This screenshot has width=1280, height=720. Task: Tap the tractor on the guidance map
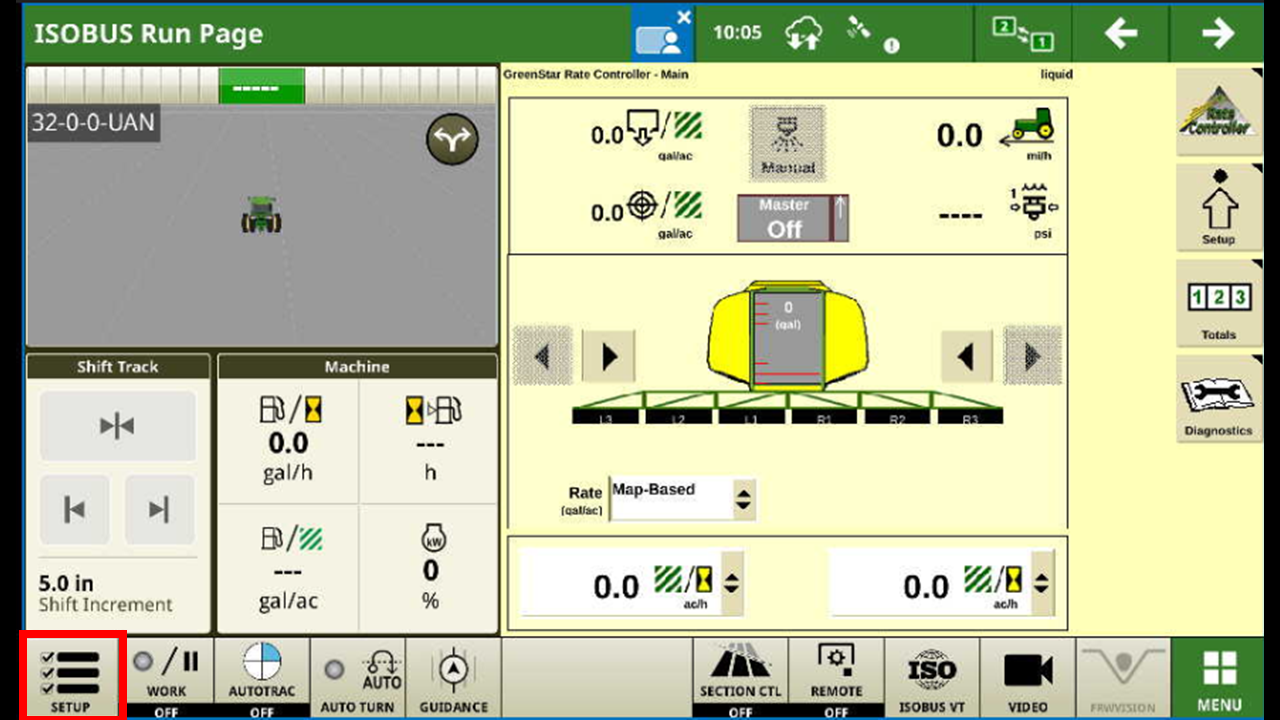tap(261, 214)
